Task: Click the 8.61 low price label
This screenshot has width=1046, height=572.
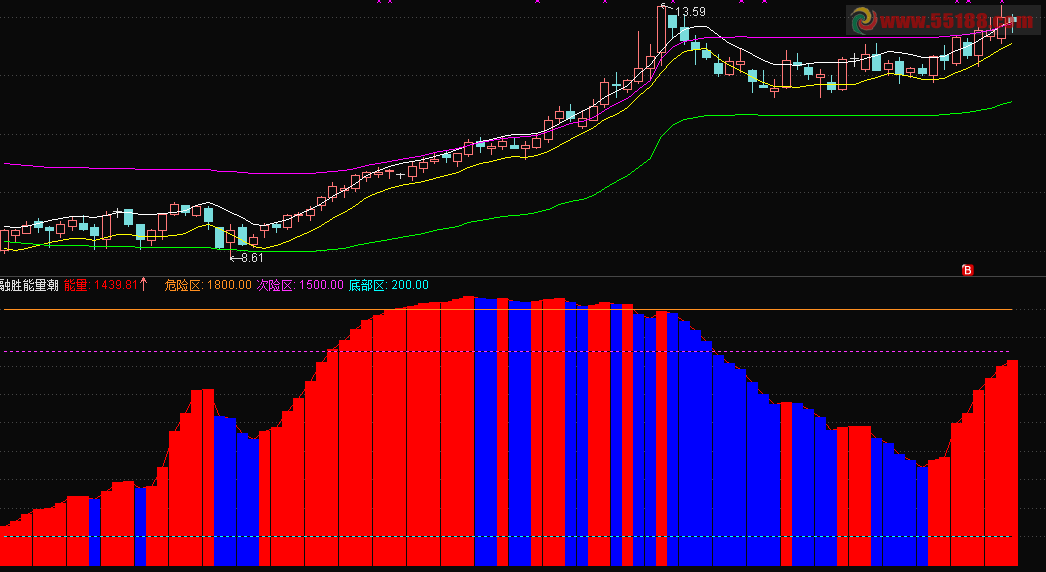Action: [x=252, y=258]
